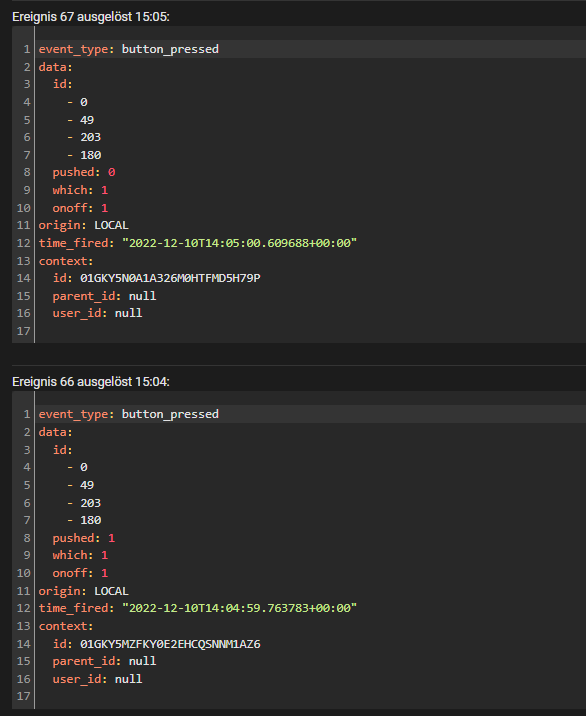This screenshot has width=586, height=716.
Task: Click 'which: 1' line in Ereignis 66
Action: (80, 555)
